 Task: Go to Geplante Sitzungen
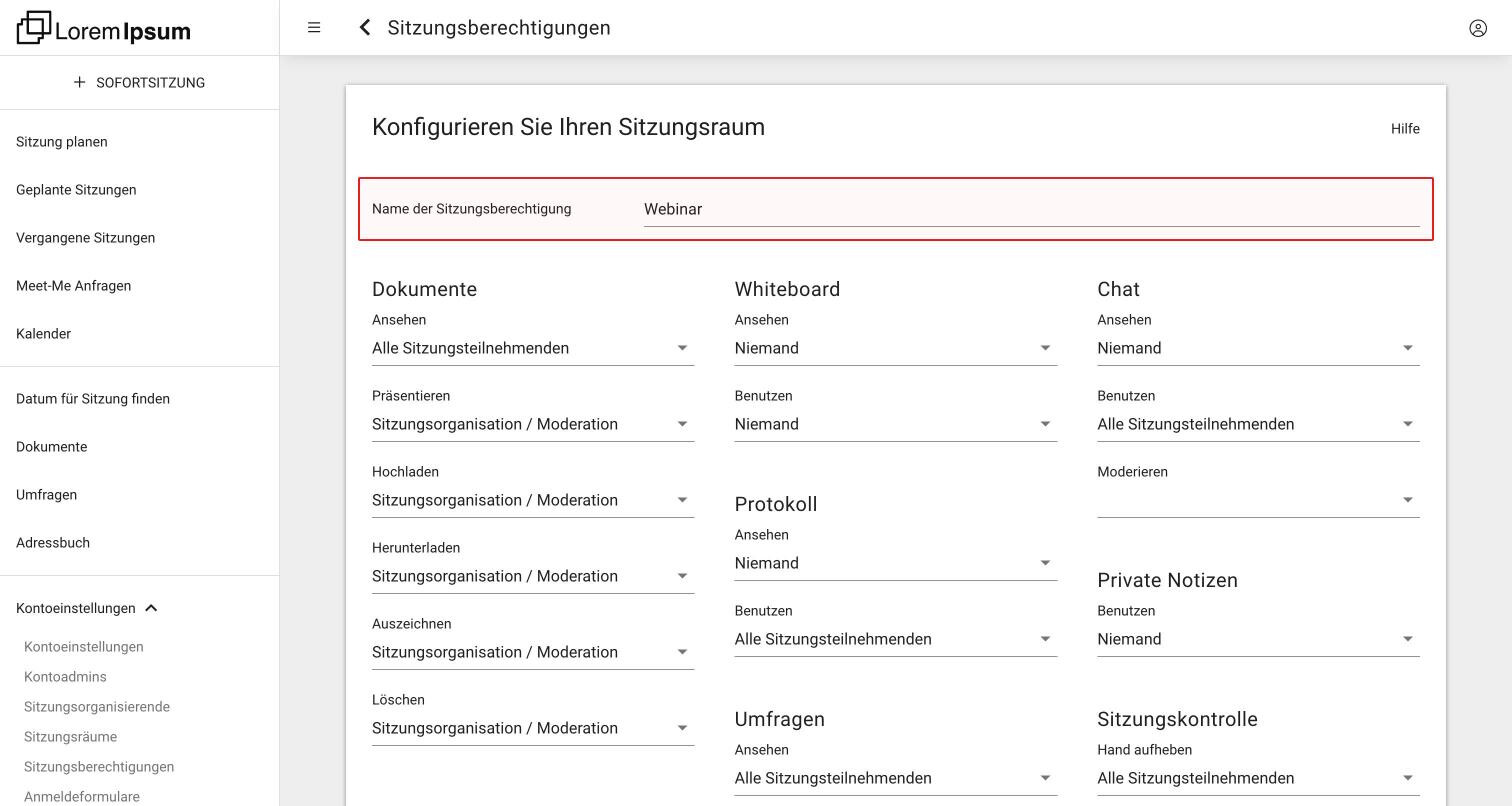(76, 190)
